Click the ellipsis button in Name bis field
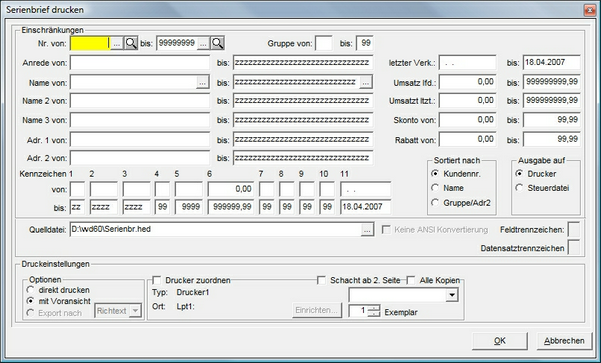601x363 pixels. tap(366, 82)
